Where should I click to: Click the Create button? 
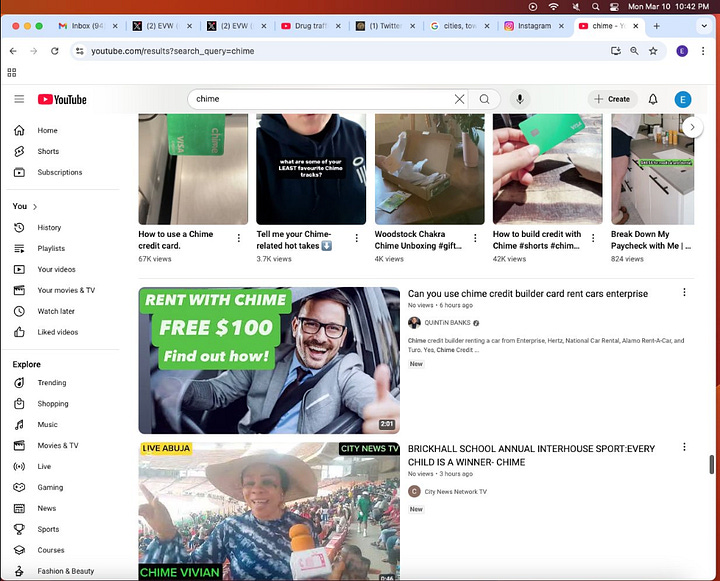pyautogui.click(x=613, y=99)
